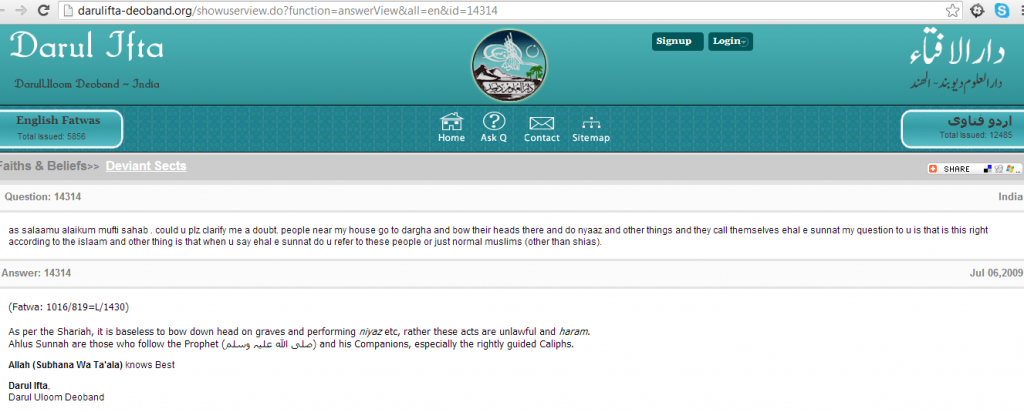Viewport: 1024px width, 412px height.
Task: Click the 'Darul Ifta,' bold signature
Action: click(x=29, y=387)
